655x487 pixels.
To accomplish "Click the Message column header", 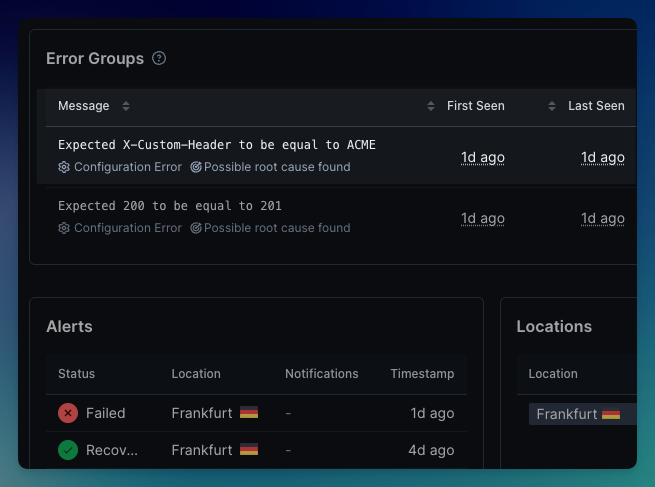I will (84, 106).
